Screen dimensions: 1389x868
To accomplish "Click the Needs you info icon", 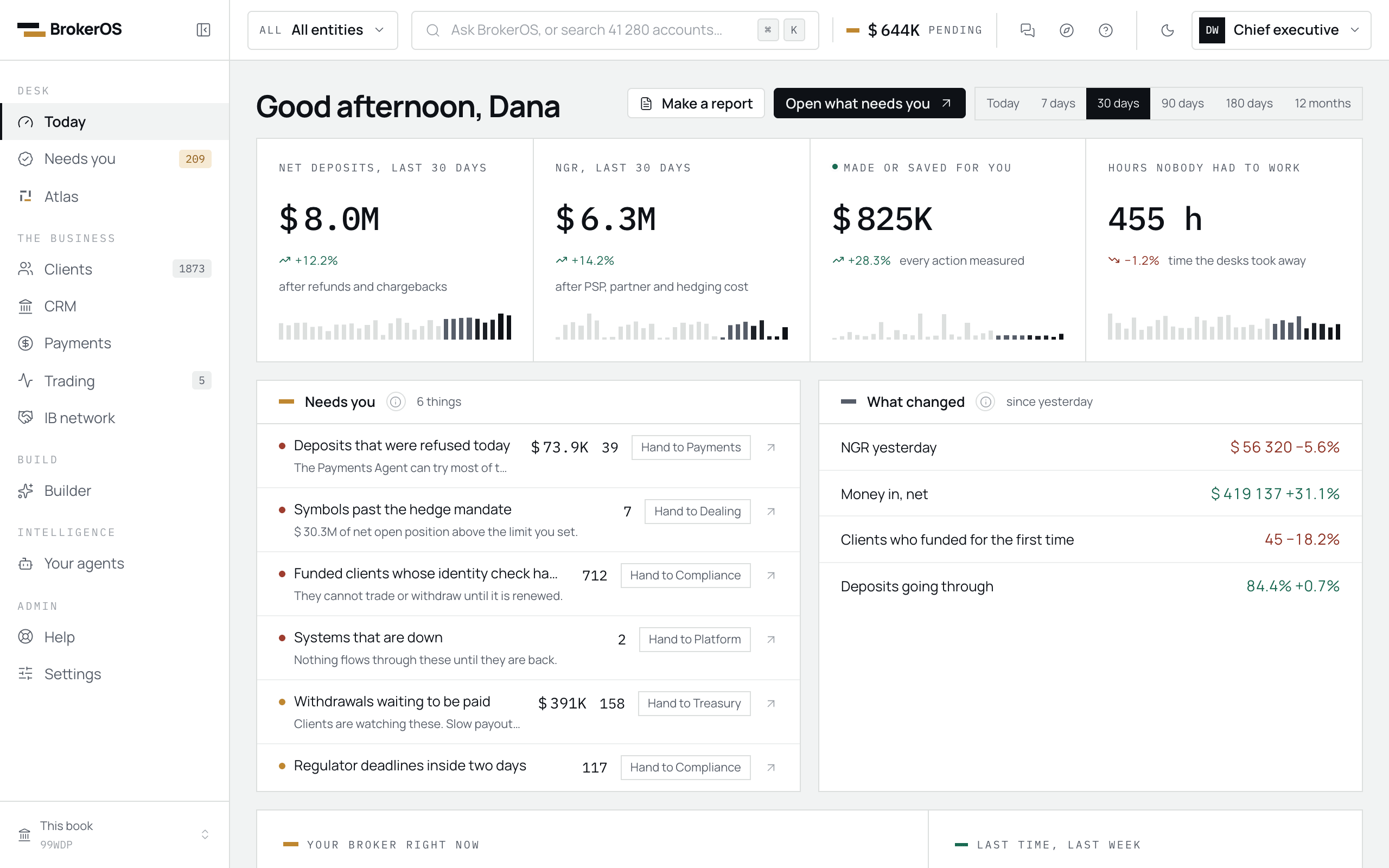I will pyautogui.click(x=396, y=402).
